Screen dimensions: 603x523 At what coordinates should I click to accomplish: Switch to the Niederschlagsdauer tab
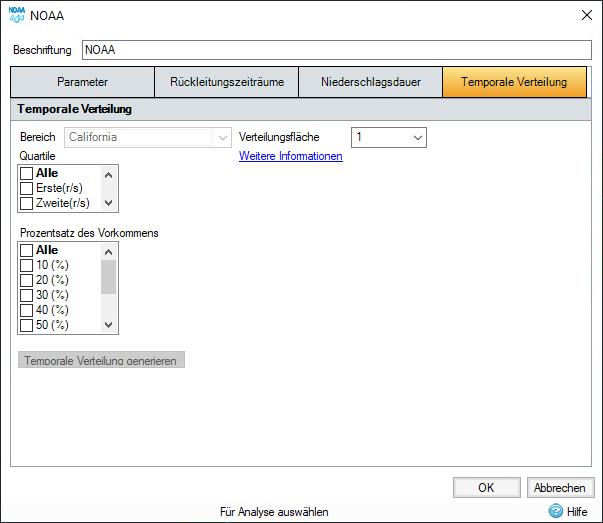(x=370, y=82)
